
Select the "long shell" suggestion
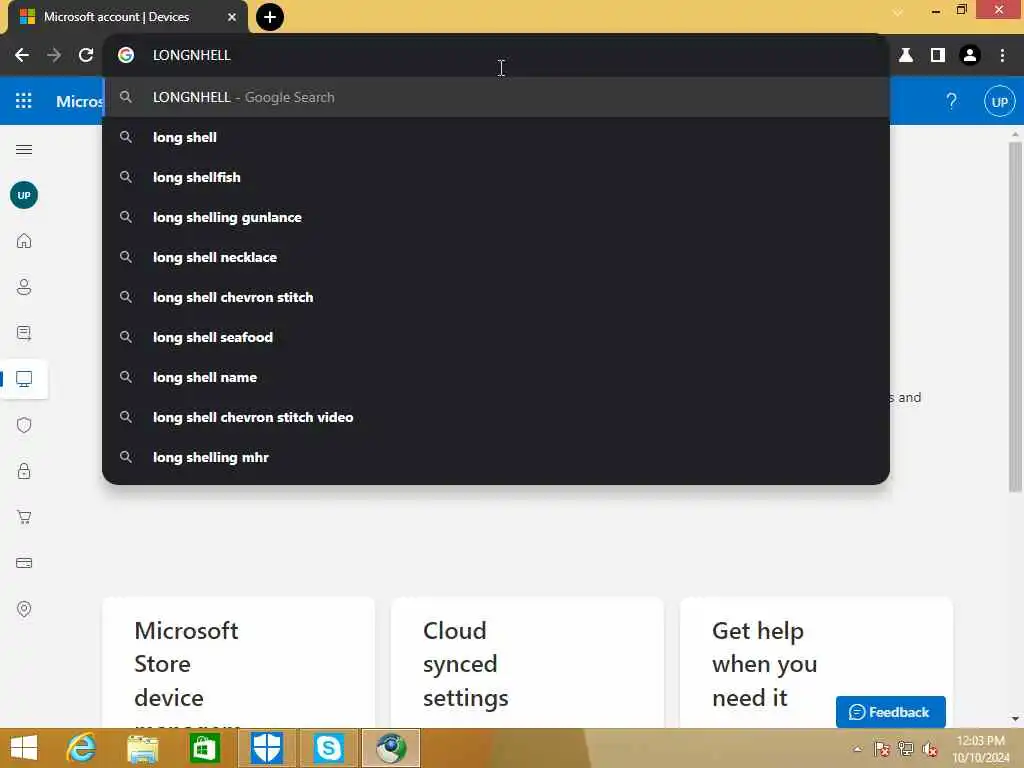click(496, 137)
